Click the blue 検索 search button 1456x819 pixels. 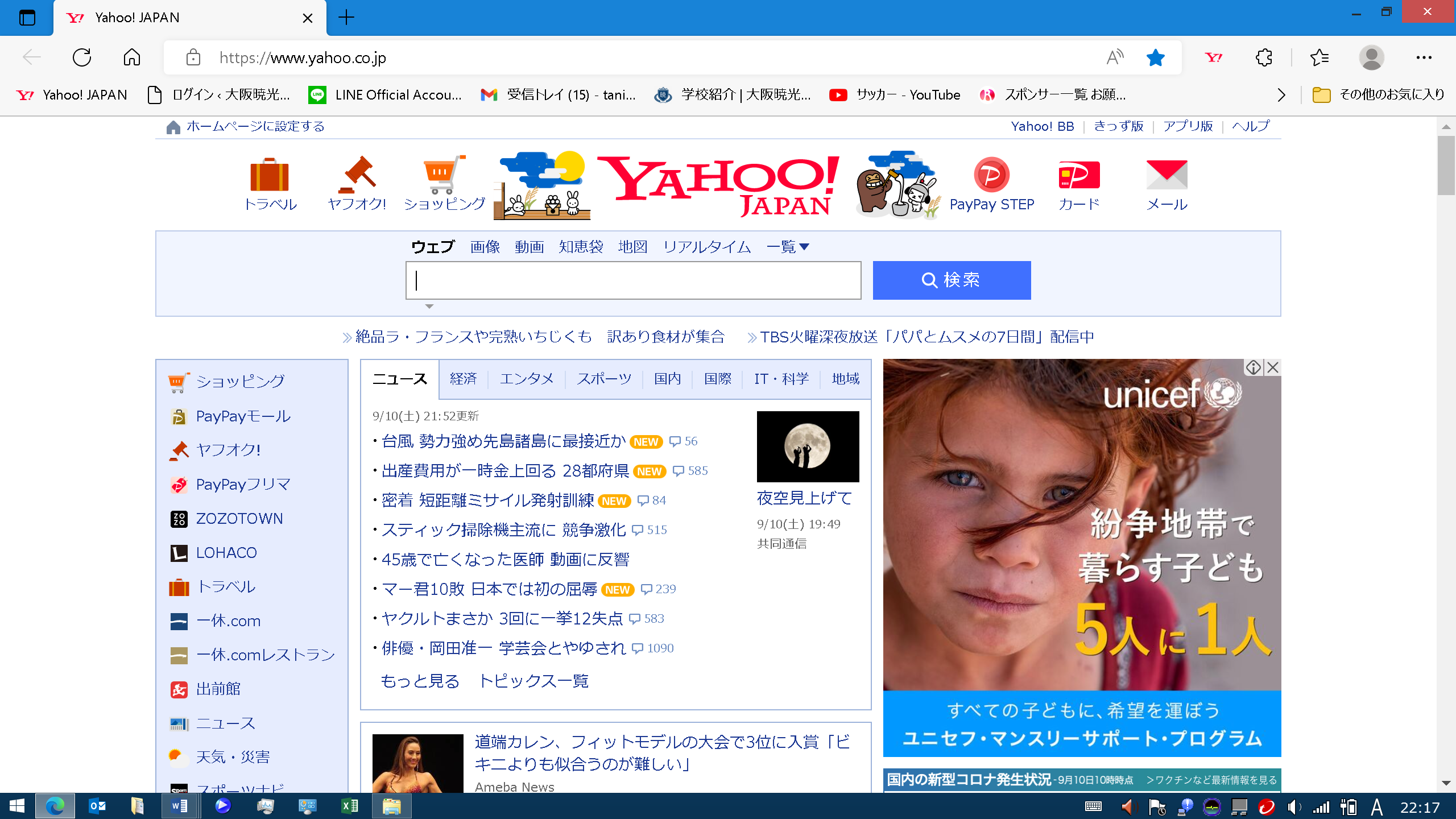[x=952, y=280]
